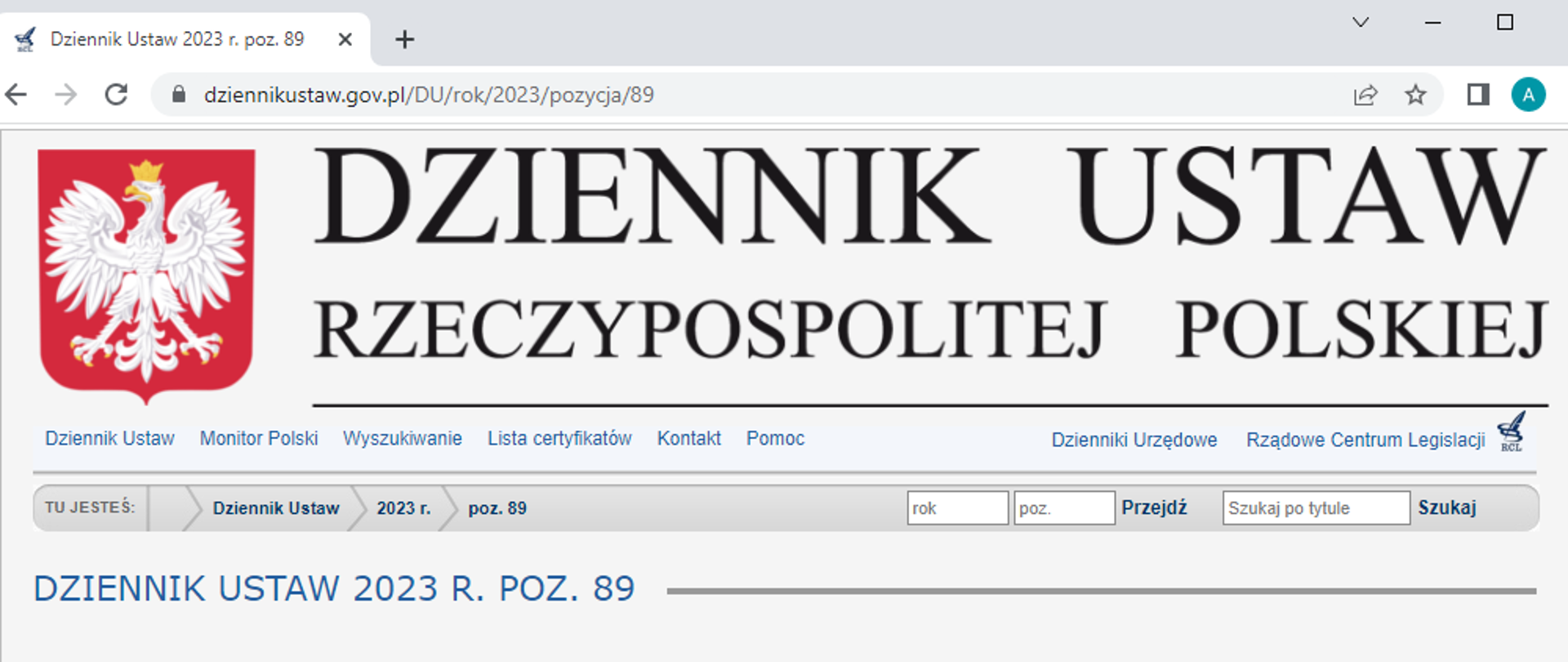1568x662 pixels.
Task: Click the RCL quill logo icon
Action: coord(1511,431)
